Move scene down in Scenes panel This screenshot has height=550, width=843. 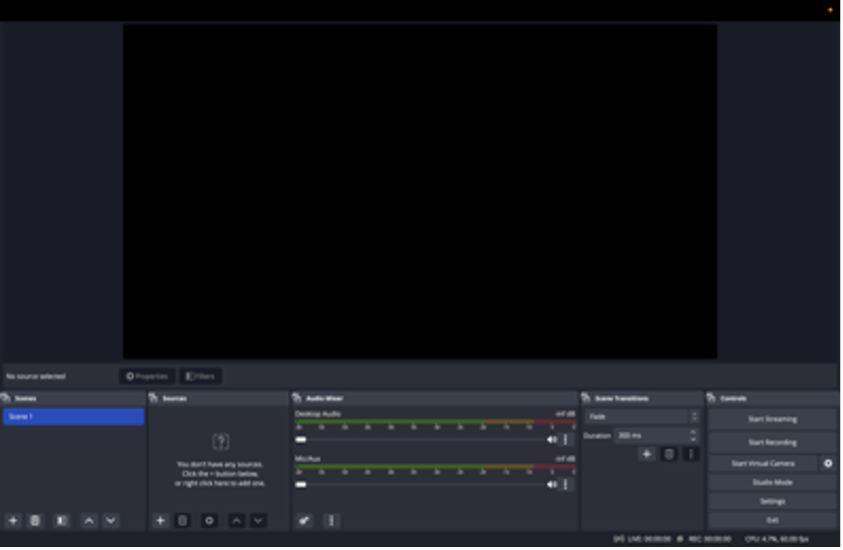point(111,522)
